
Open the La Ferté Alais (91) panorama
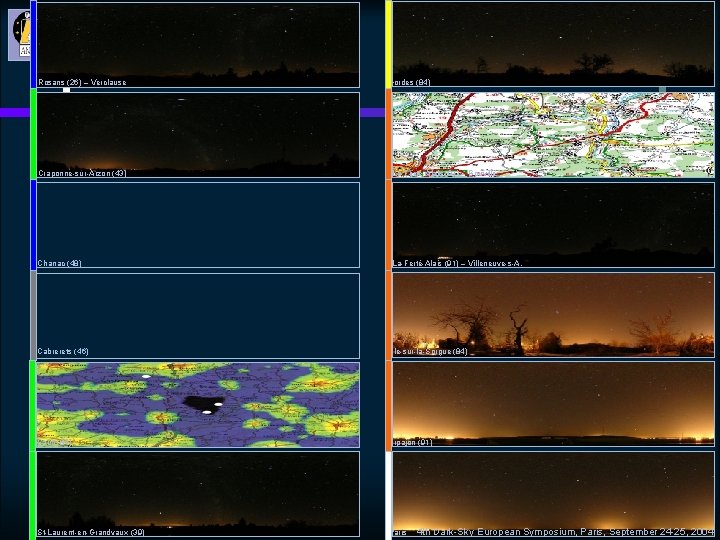click(x=553, y=225)
